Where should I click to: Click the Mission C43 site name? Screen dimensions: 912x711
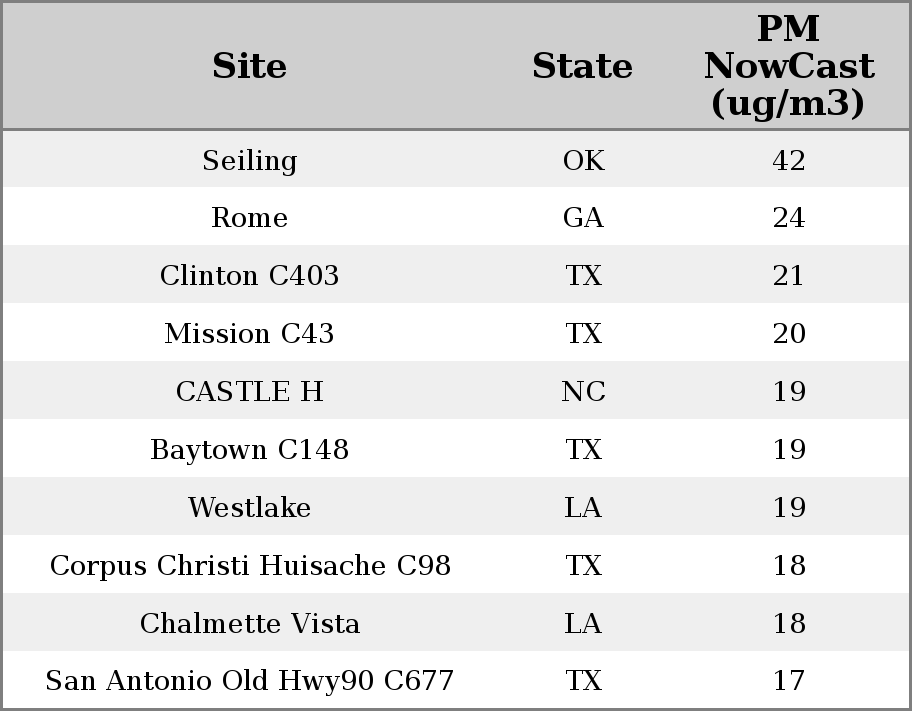tap(250, 334)
